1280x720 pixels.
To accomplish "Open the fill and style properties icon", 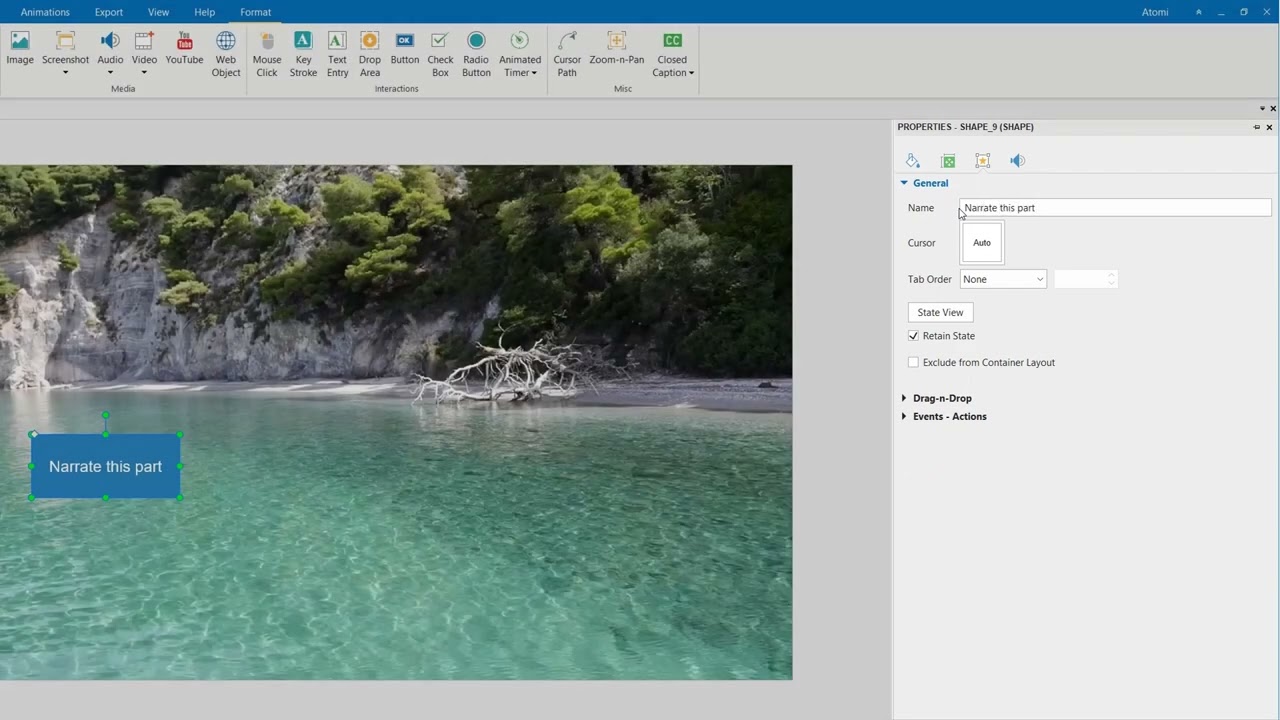I will tap(912, 161).
